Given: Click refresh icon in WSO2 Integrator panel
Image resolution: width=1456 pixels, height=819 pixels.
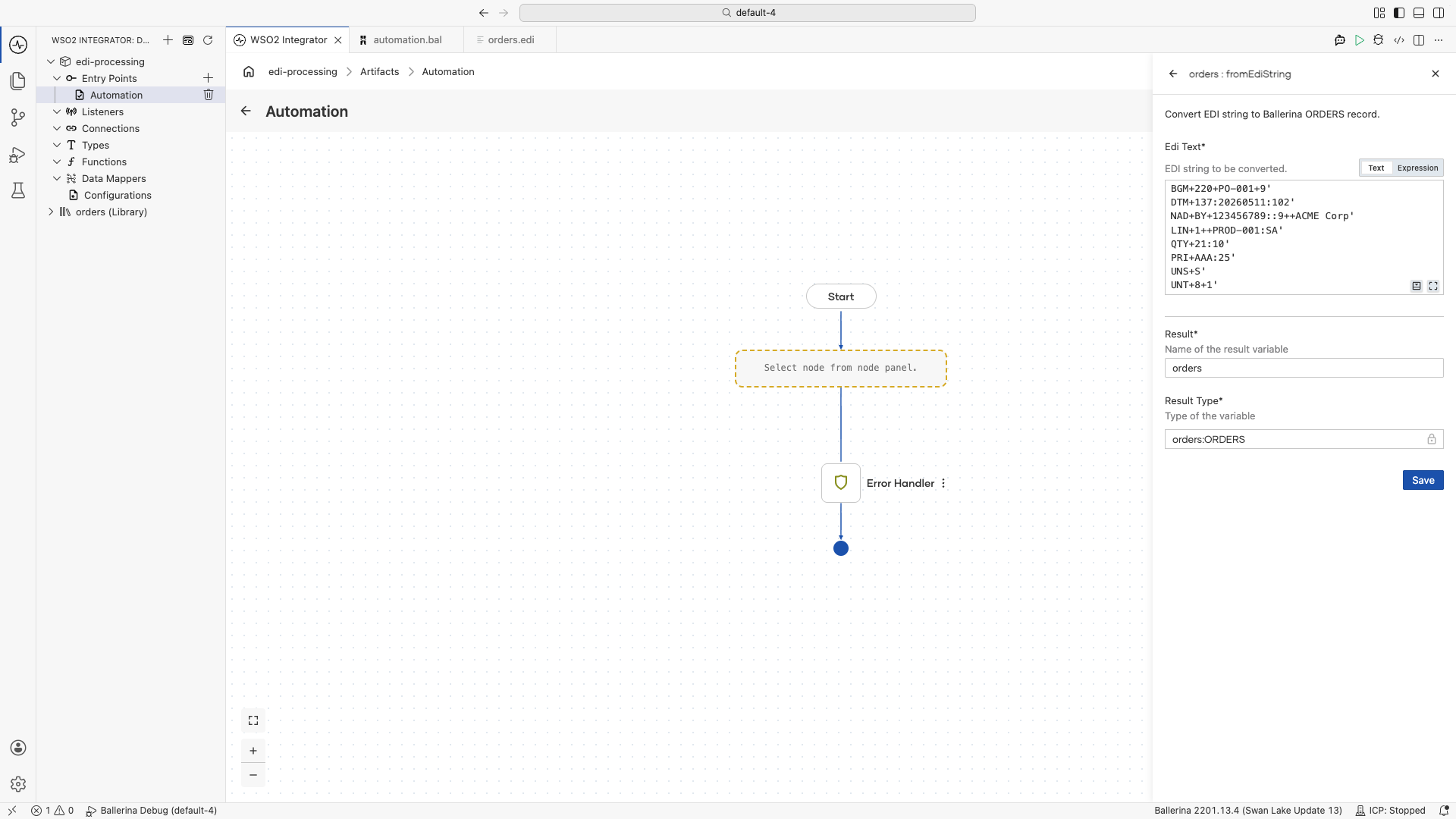Looking at the screenshot, I should tap(208, 40).
